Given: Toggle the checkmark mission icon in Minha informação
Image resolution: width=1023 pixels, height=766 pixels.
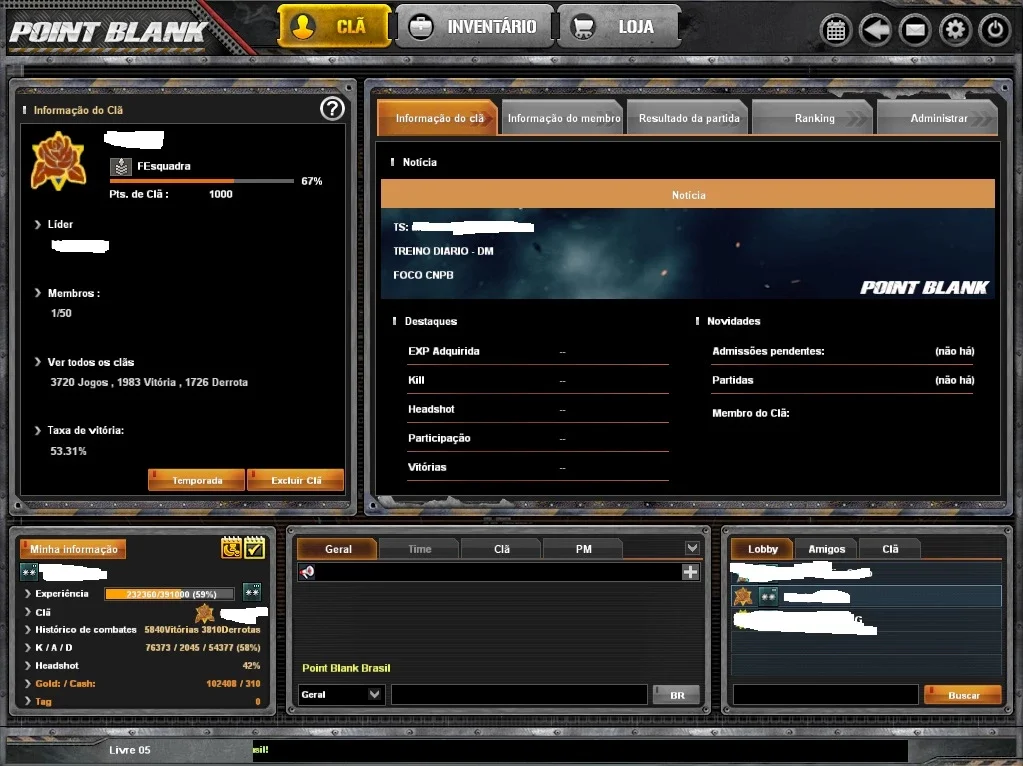Looking at the screenshot, I should click(x=254, y=548).
